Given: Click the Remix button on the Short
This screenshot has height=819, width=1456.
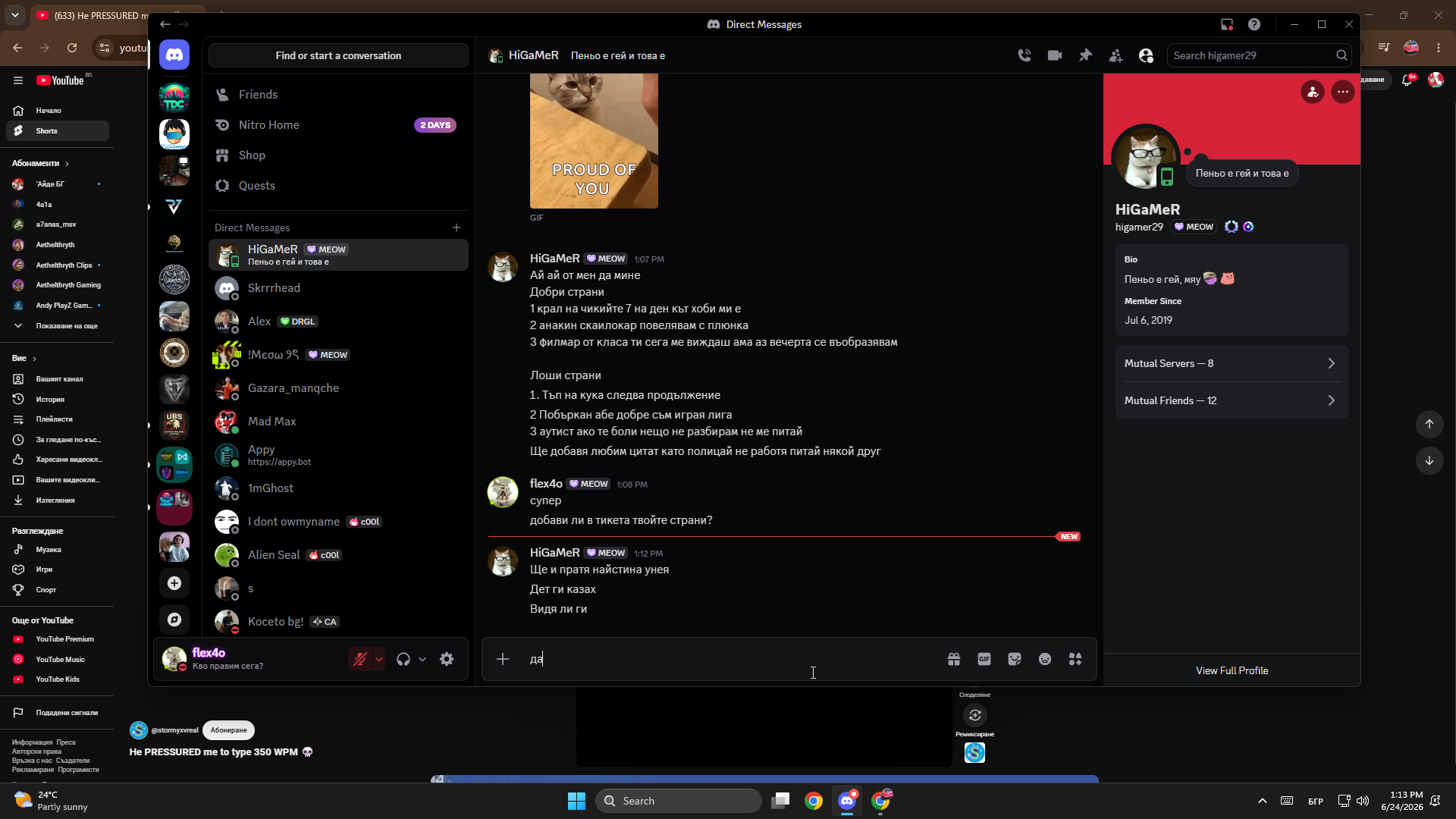Looking at the screenshot, I should [x=975, y=715].
